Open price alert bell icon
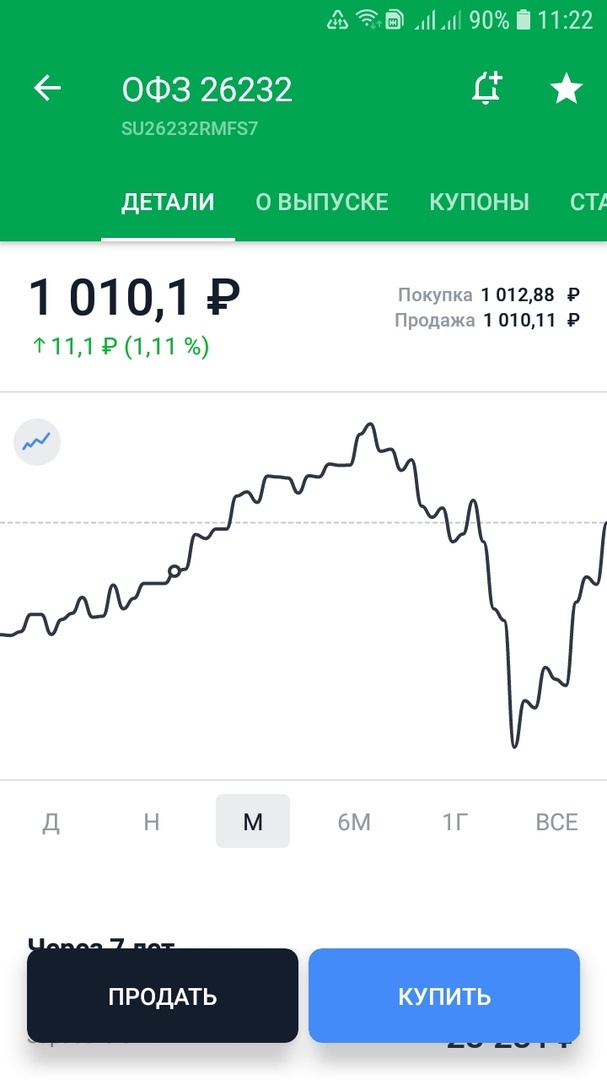Image resolution: width=607 pixels, height=1080 pixels. pyautogui.click(x=487, y=88)
